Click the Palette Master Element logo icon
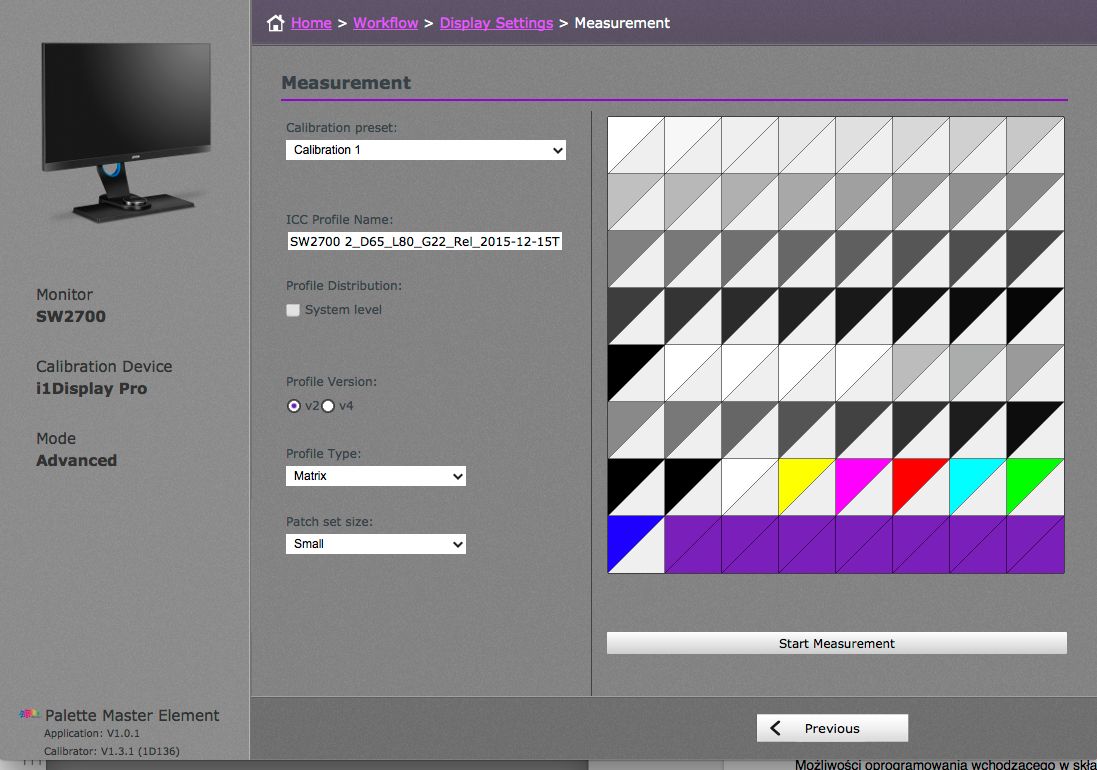Screen dimensions: 1097x770 pyautogui.click(x=30, y=714)
